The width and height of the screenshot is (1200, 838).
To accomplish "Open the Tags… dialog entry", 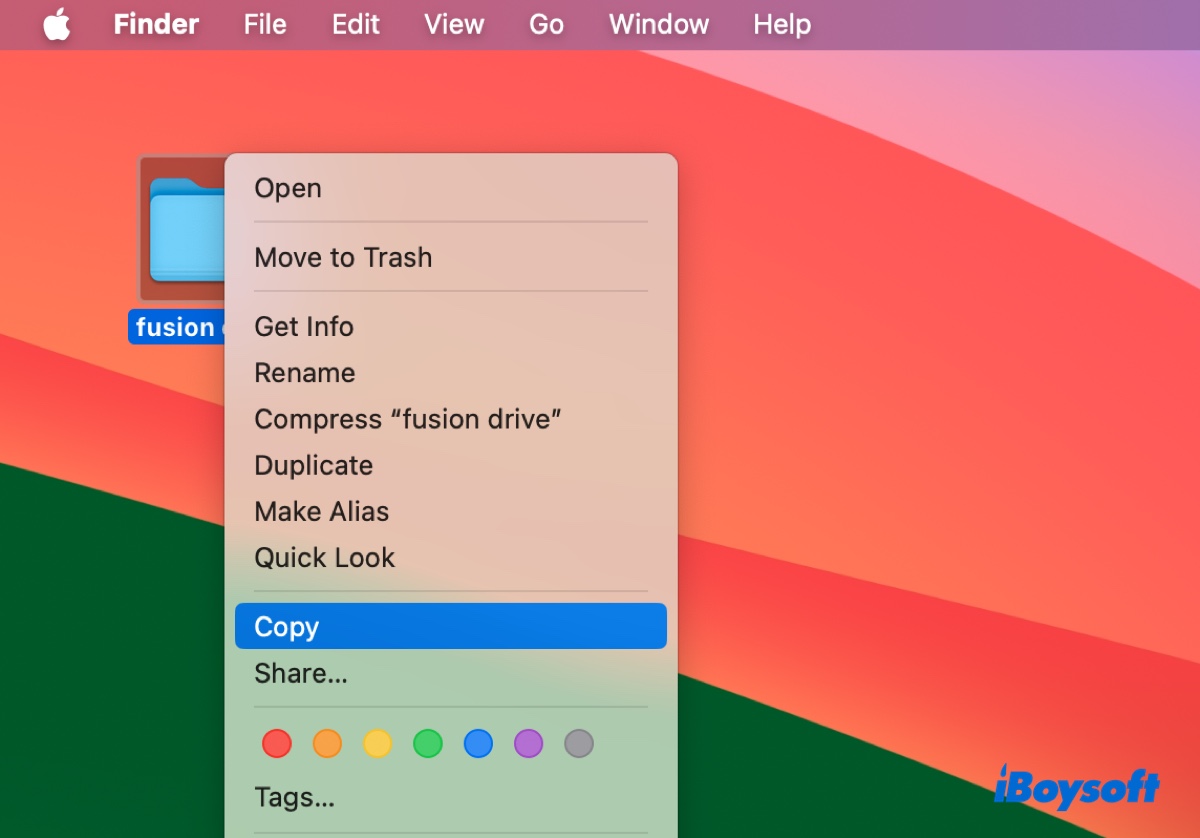I will pos(294,797).
